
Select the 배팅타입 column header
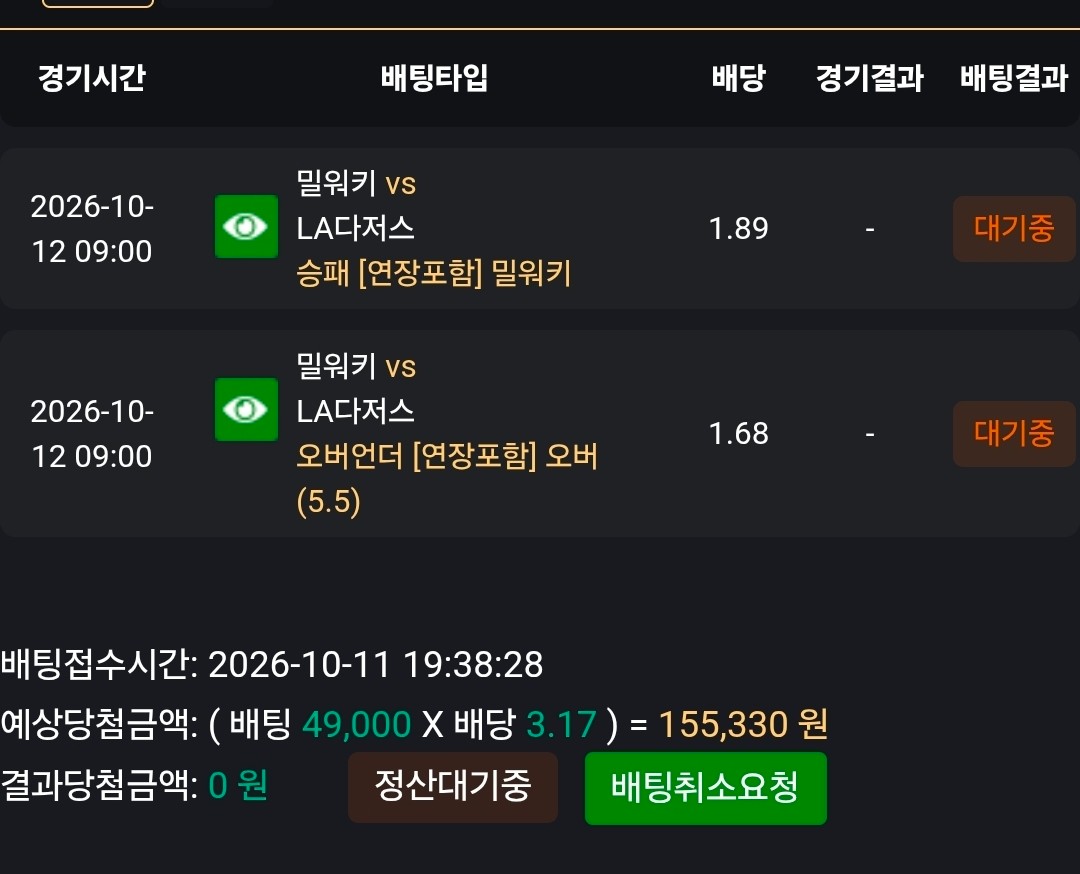(x=435, y=77)
